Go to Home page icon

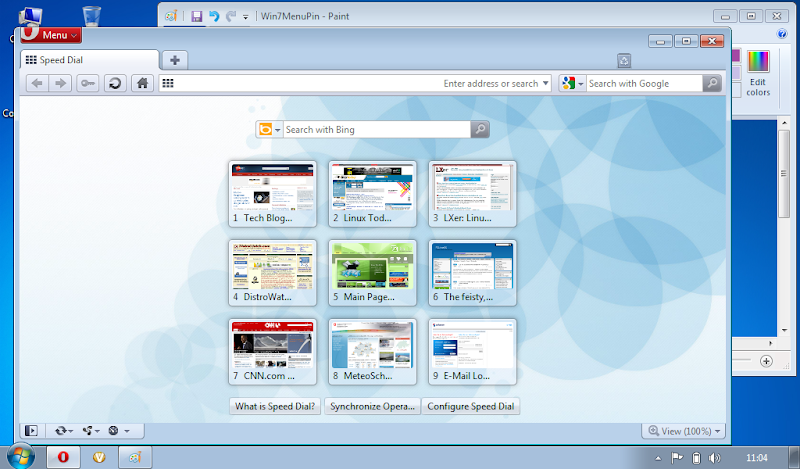point(142,83)
